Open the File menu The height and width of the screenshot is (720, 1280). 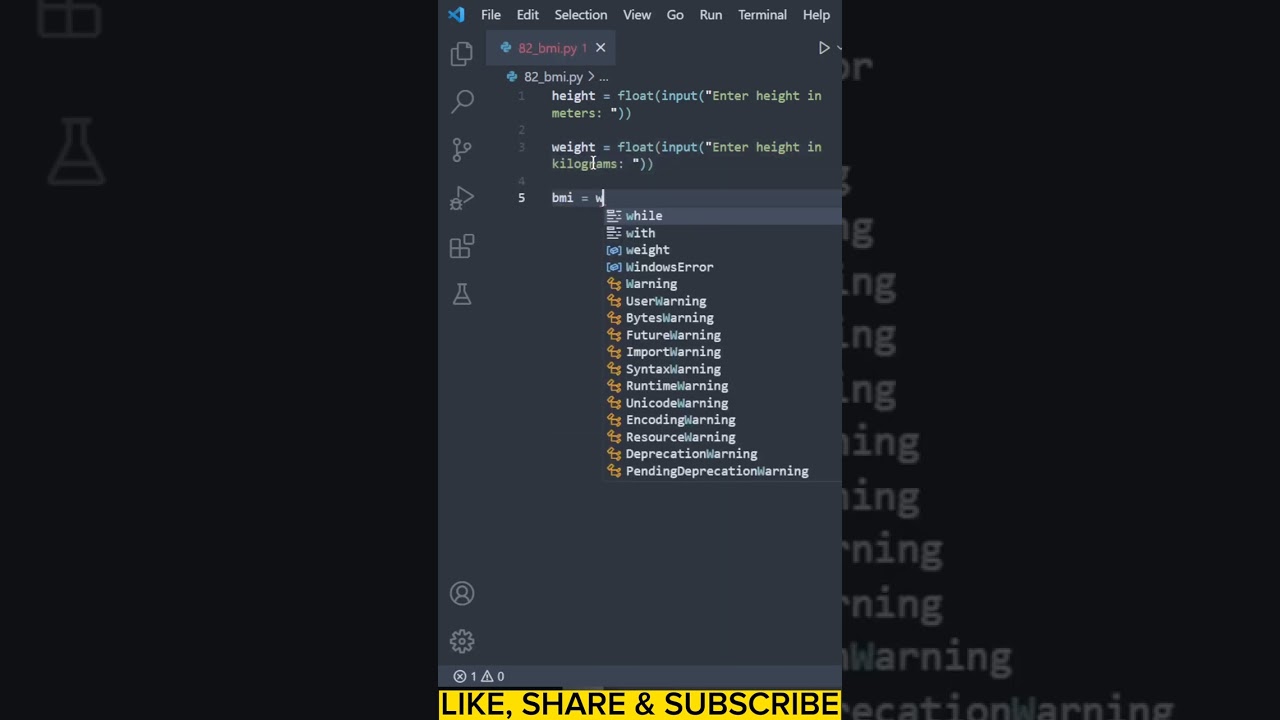tap(490, 15)
